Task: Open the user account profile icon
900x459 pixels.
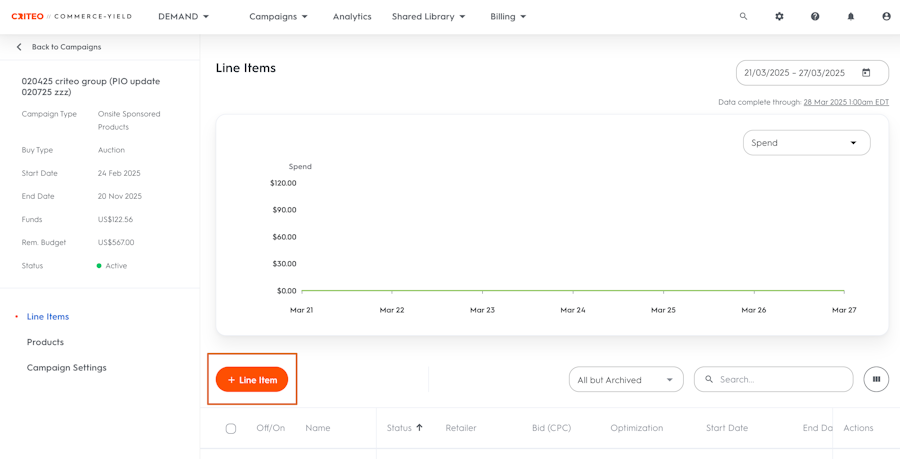Action: point(886,17)
